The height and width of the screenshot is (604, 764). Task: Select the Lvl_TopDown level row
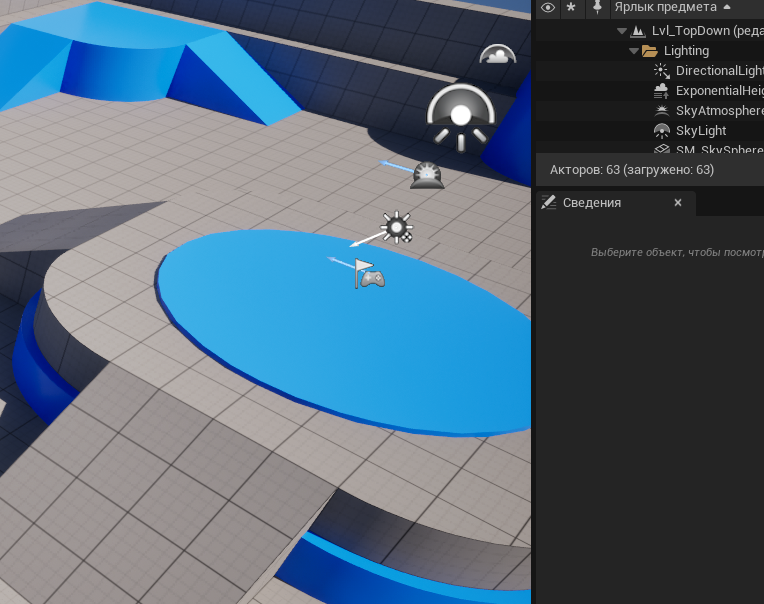click(650, 31)
